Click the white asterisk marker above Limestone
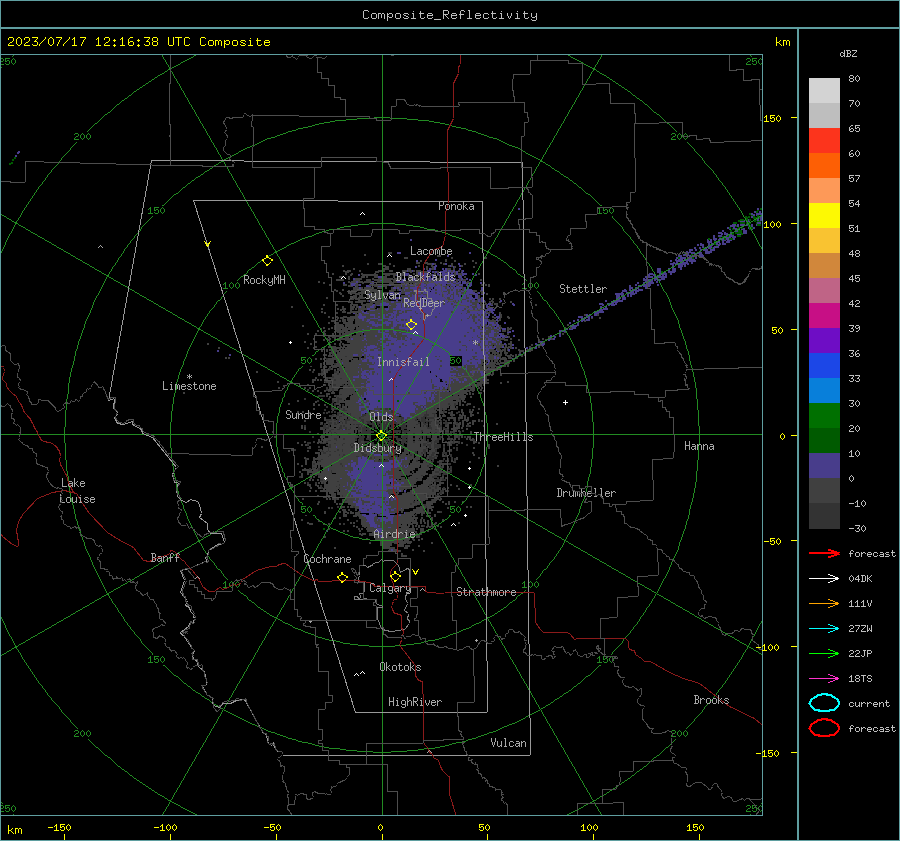The width and height of the screenshot is (900, 841). point(189,377)
